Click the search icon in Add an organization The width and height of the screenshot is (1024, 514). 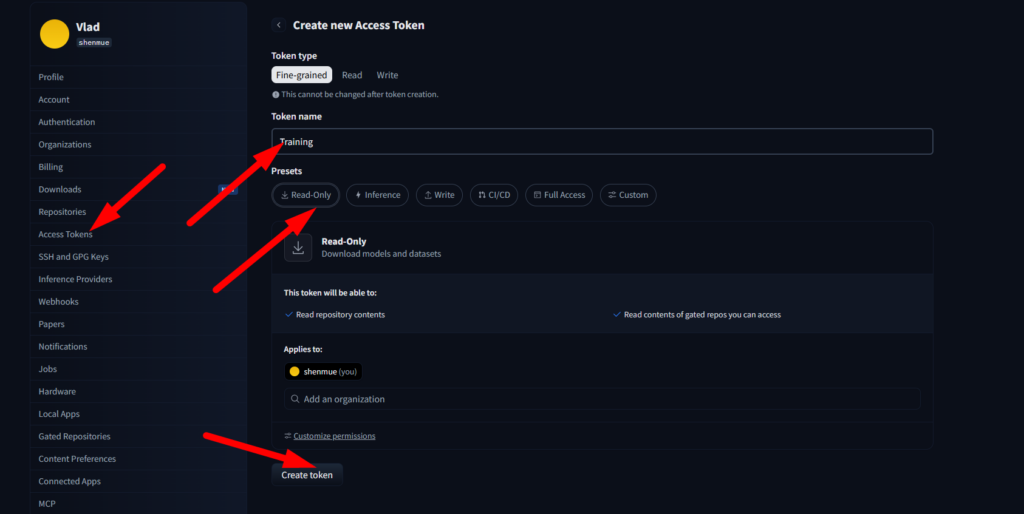(295, 398)
